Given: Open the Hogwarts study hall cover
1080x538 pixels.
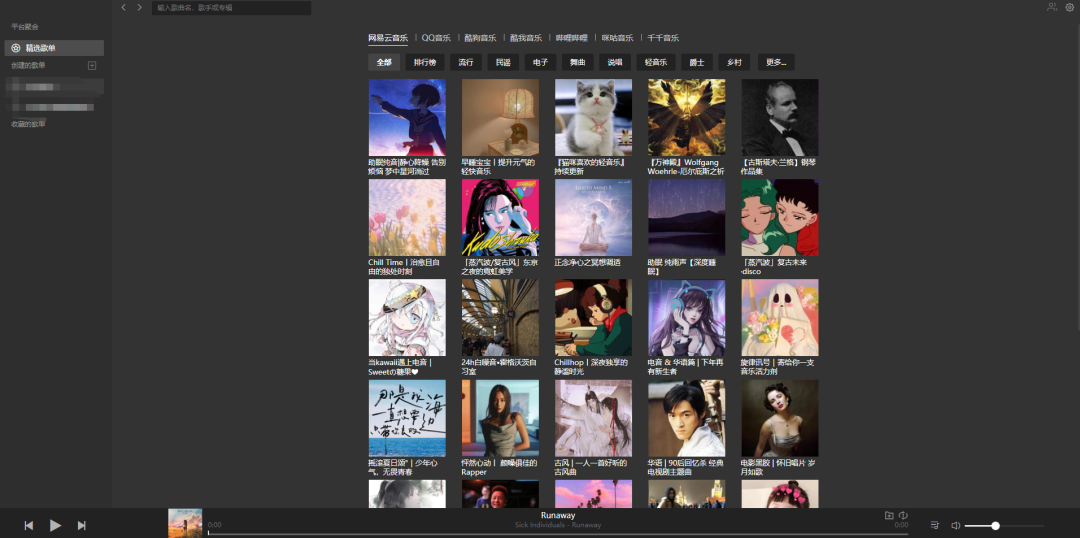Looking at the screenshot, I should [501, 318].
